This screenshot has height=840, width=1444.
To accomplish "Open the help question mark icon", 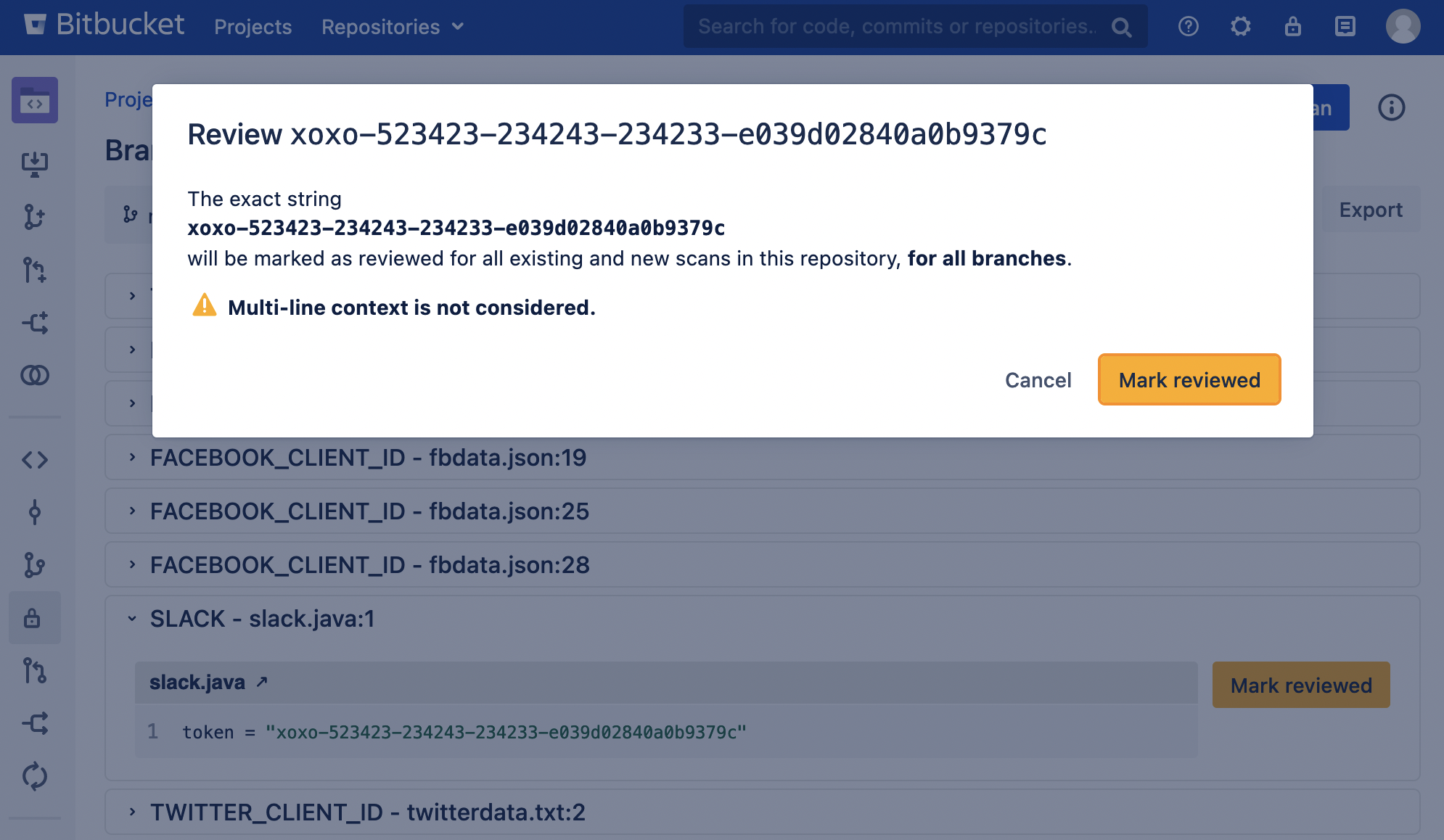I will click(1188, 27).
